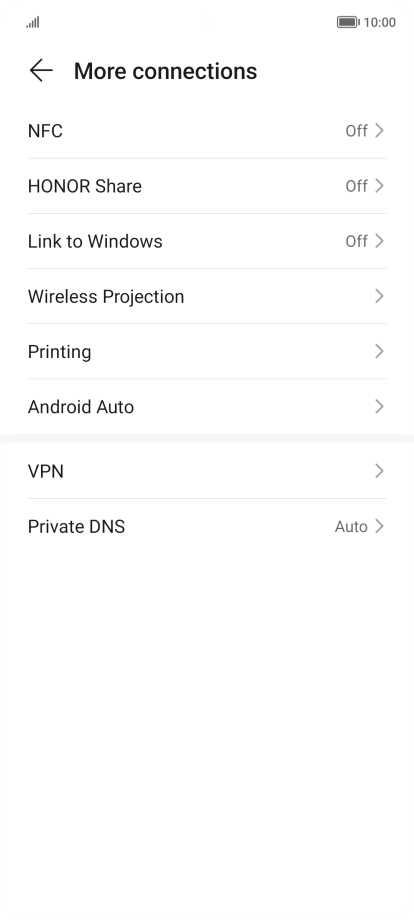Tap the arrow next to Wireless Projection
This screenshot has height=920, width=414.
click(x=379, y=296)
